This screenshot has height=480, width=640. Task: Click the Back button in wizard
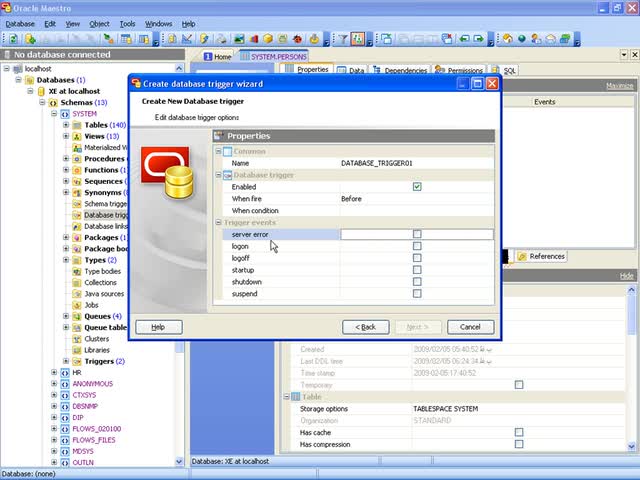tap(366, 327)
